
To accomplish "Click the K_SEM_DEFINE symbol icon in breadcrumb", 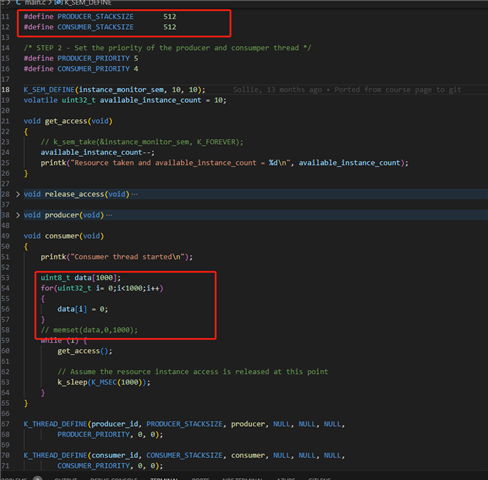I will [x=58, y=3].
